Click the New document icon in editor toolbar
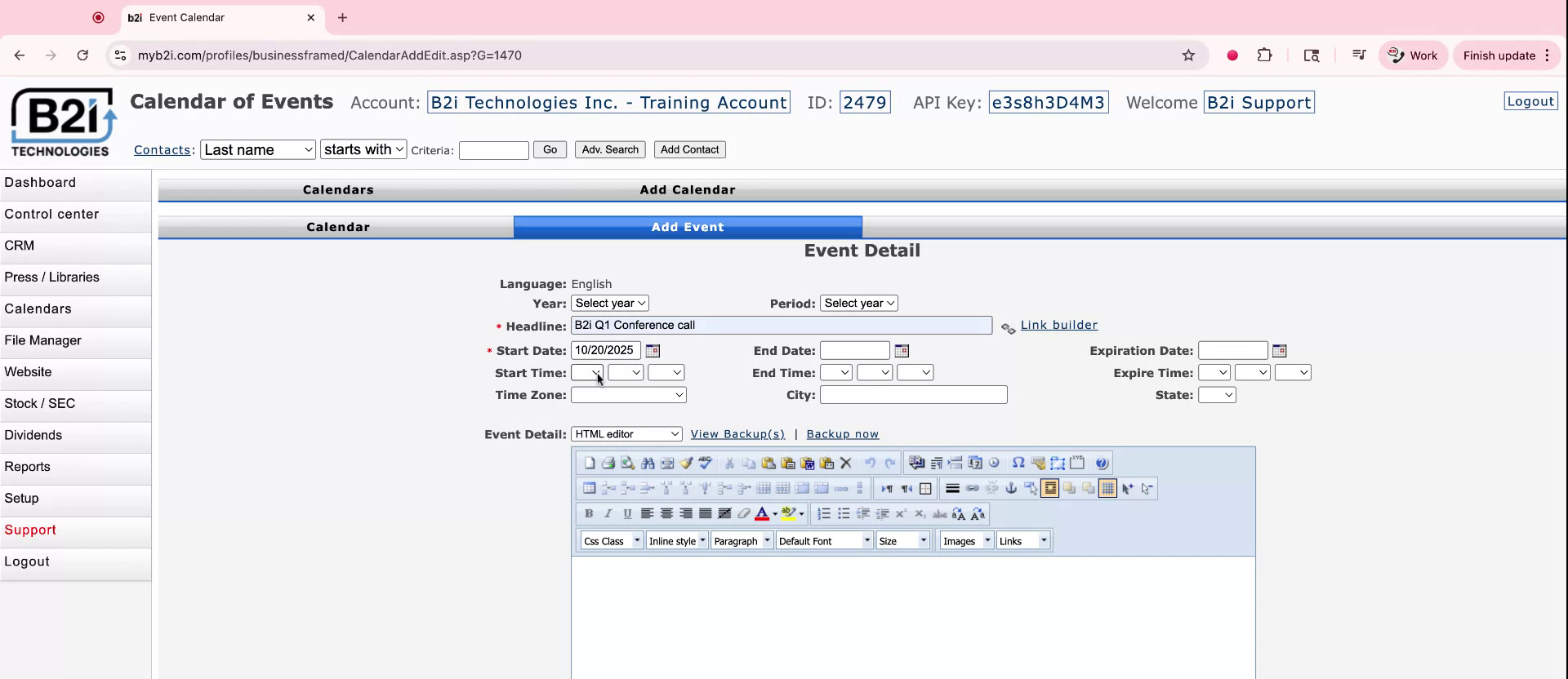This screenshot has width=1568, height=679. (589, 463)
